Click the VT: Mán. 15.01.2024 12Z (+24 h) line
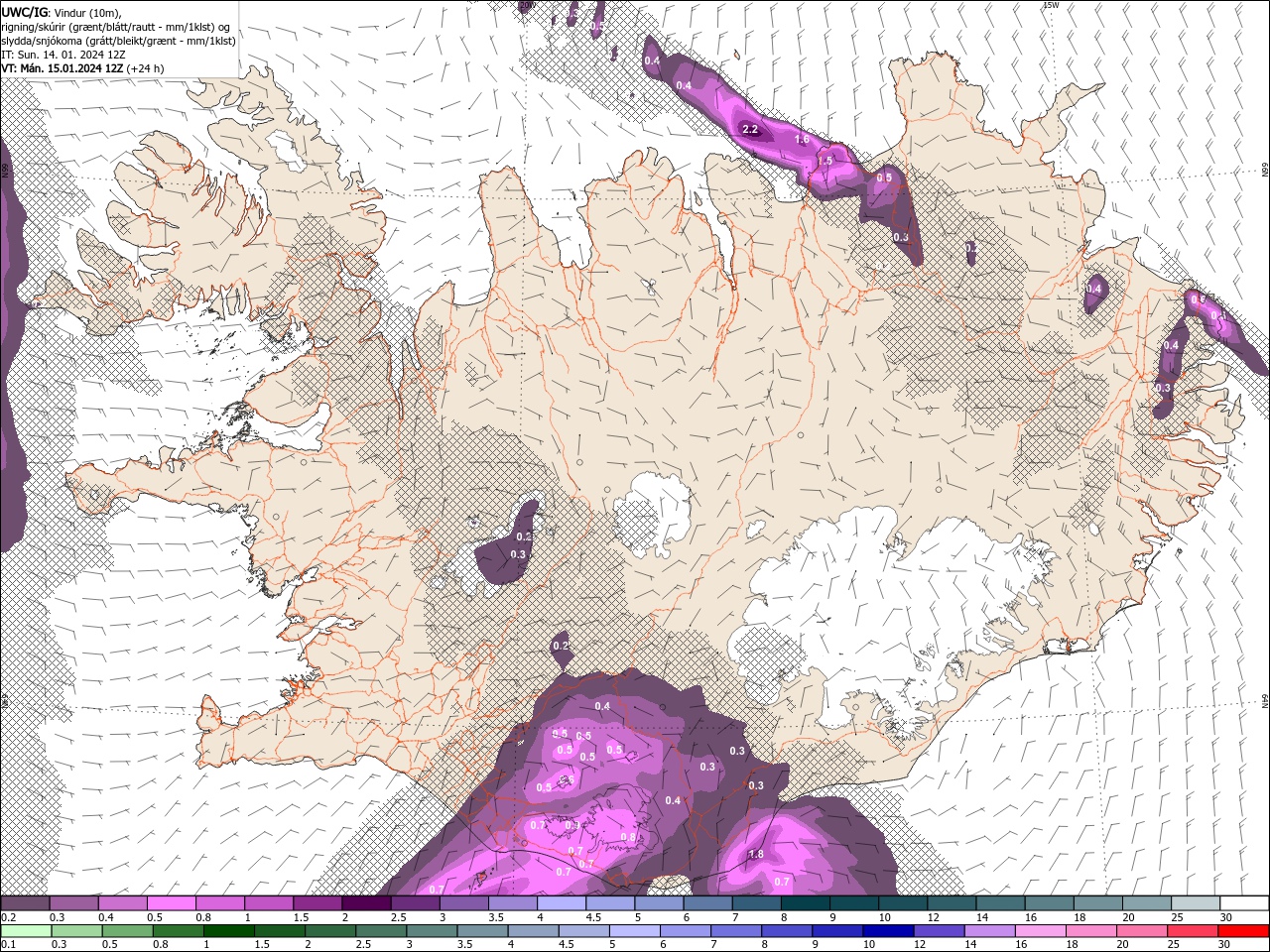 [82, 68]
